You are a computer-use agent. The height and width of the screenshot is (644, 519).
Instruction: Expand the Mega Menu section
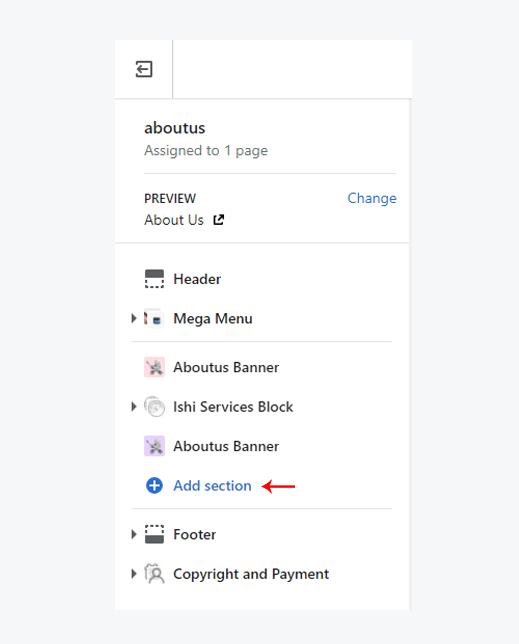click(x=134, y=318)
